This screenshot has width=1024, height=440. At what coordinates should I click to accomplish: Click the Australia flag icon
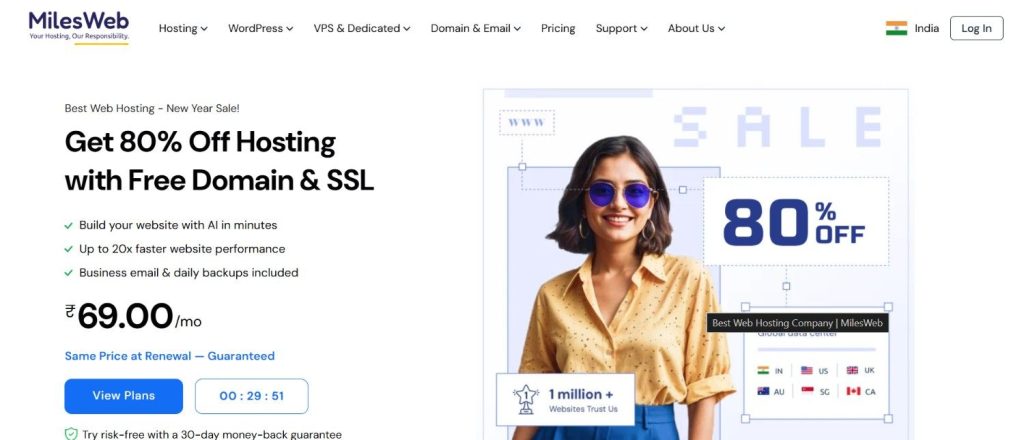pos(763,391)
